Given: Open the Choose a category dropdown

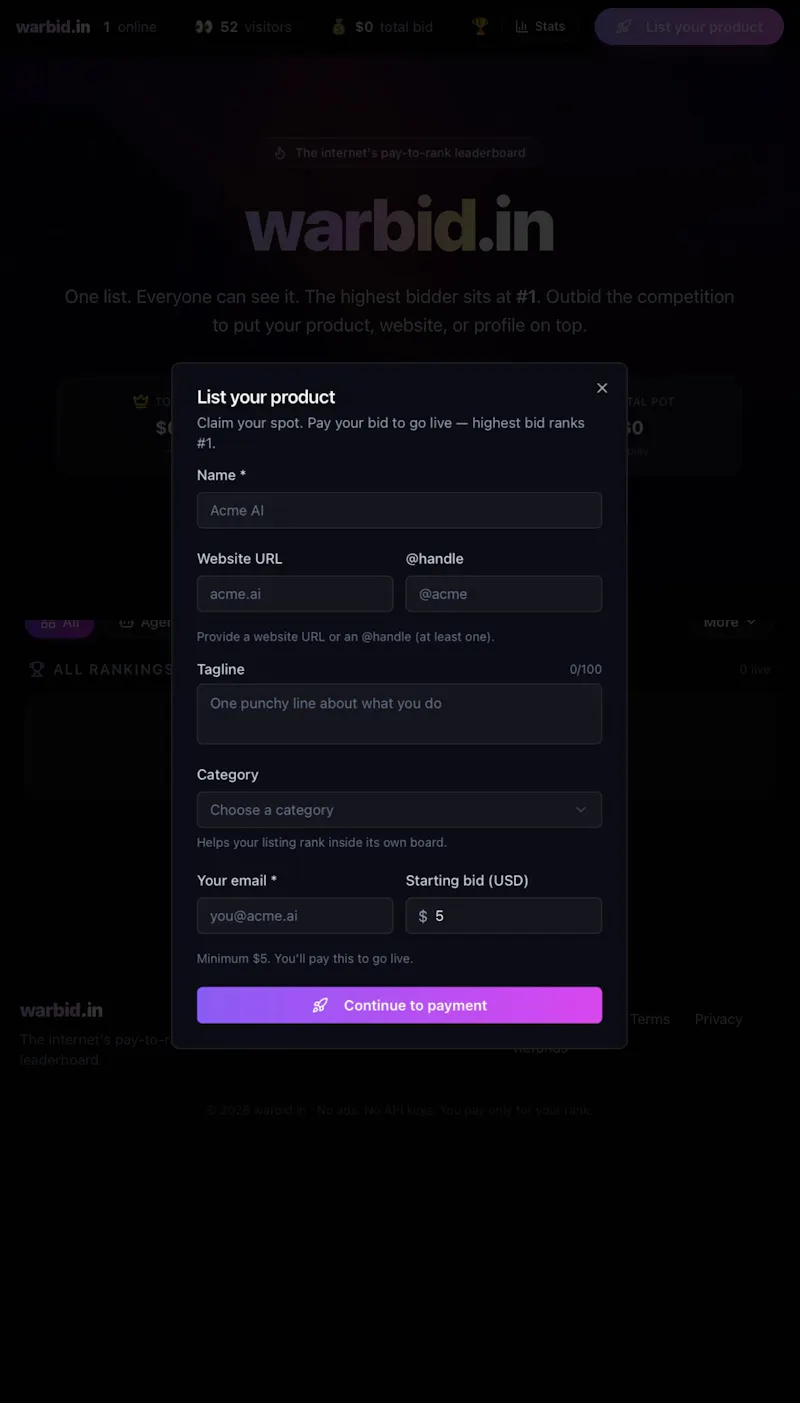Looking at the screenshot, I should [x=399, y=810].
